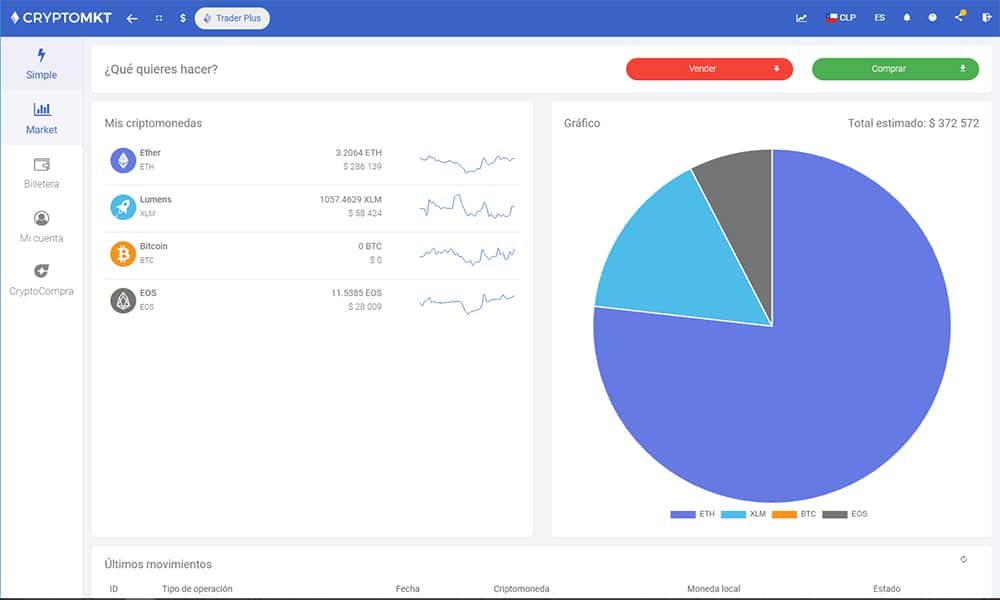Toggle EOS legend swatch in chart

click(835, 515)
